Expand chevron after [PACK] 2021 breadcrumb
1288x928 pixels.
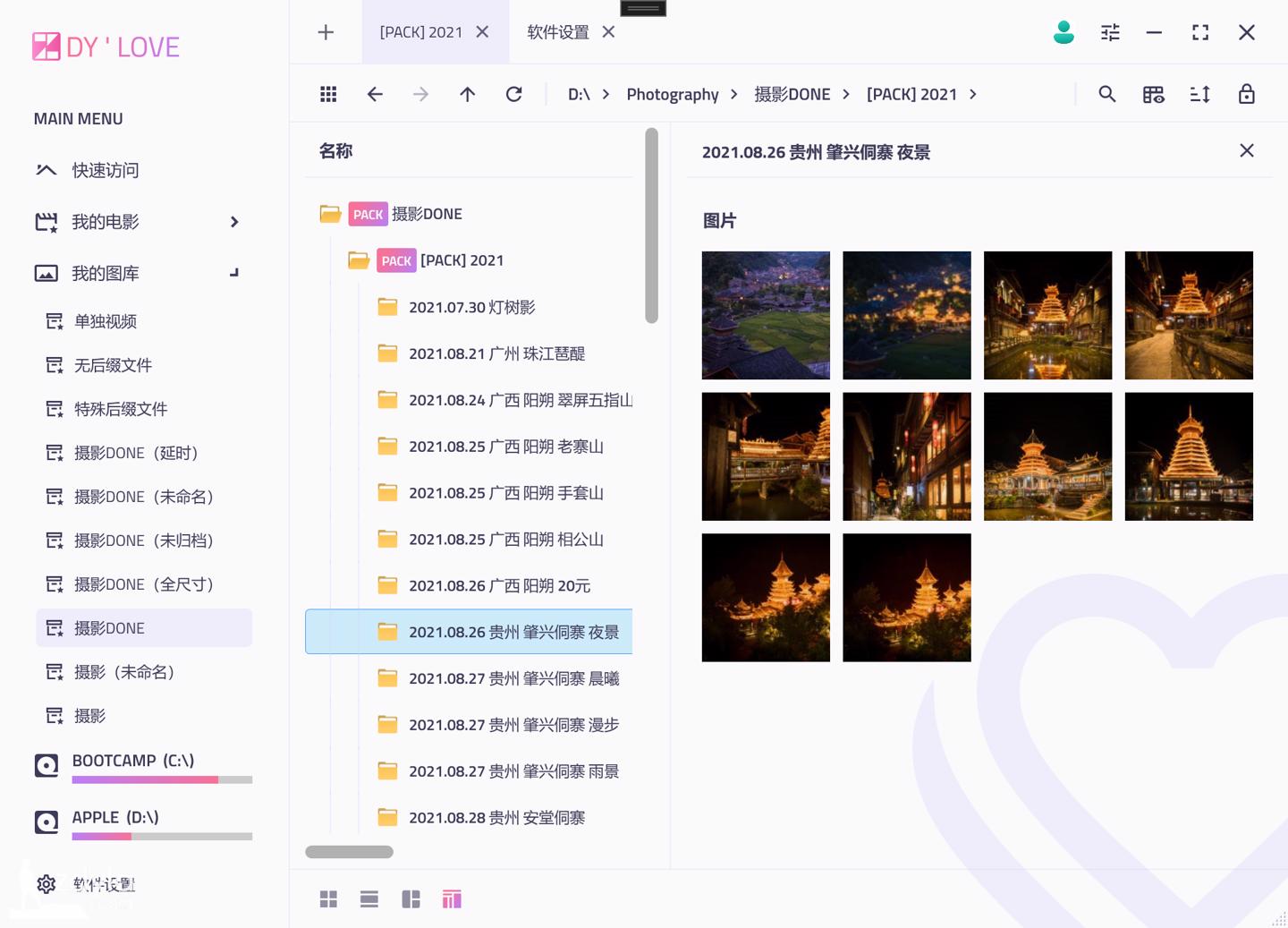coord(973,94)
